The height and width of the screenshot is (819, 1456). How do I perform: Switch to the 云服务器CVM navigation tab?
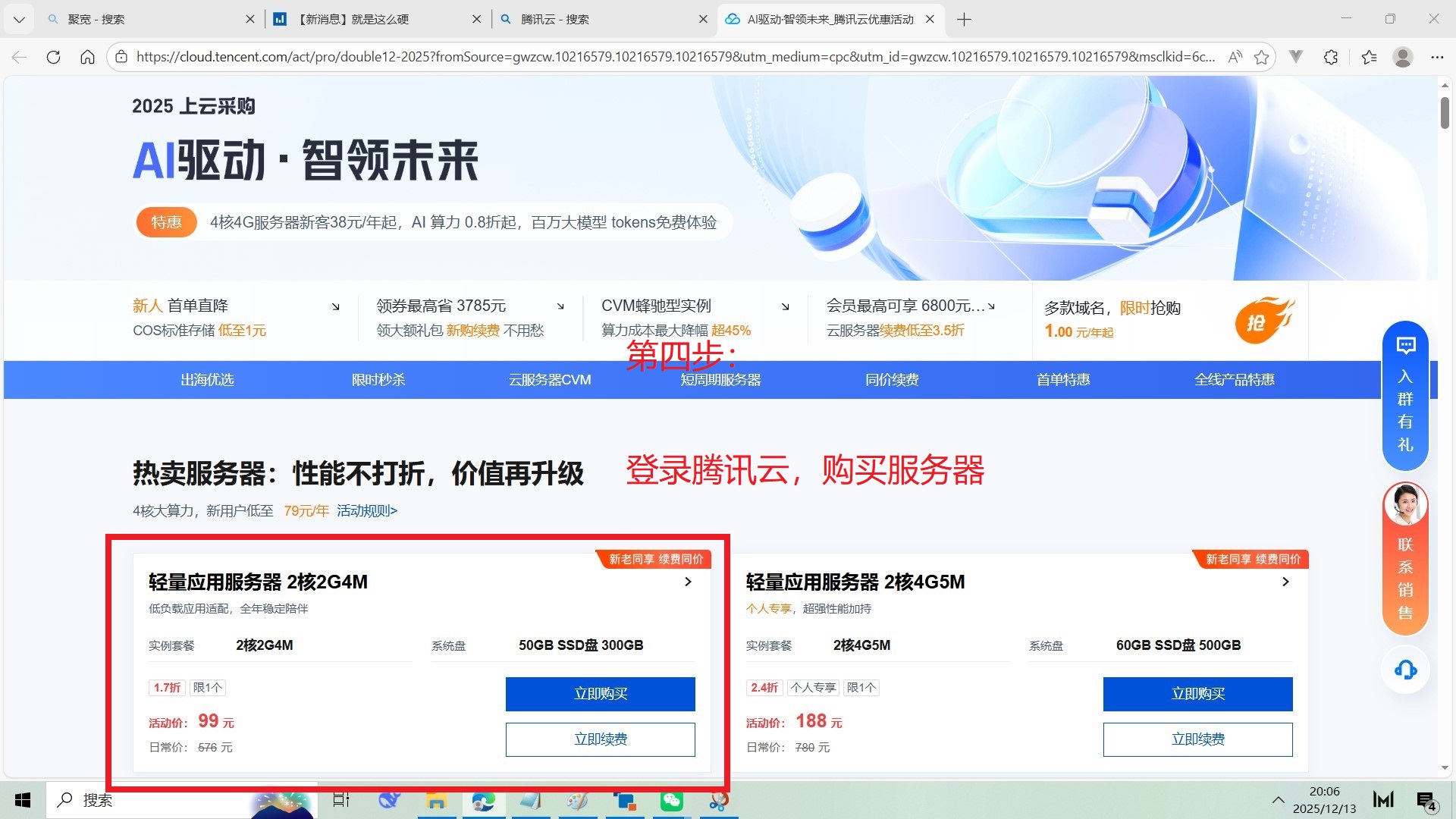(550, 380)
